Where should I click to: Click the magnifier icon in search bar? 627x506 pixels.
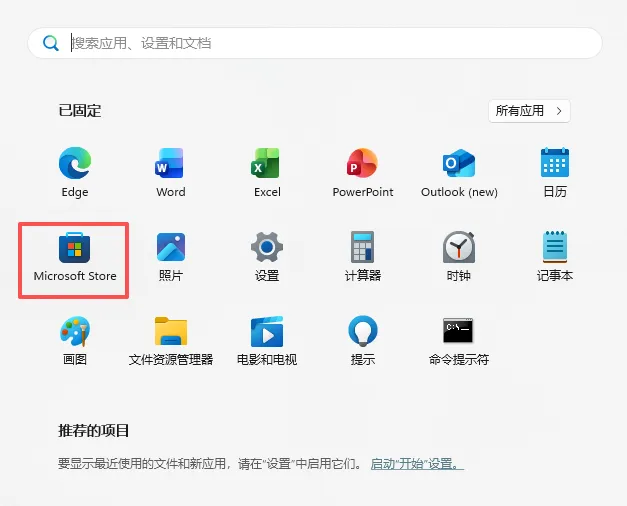(x=51, y=43)
